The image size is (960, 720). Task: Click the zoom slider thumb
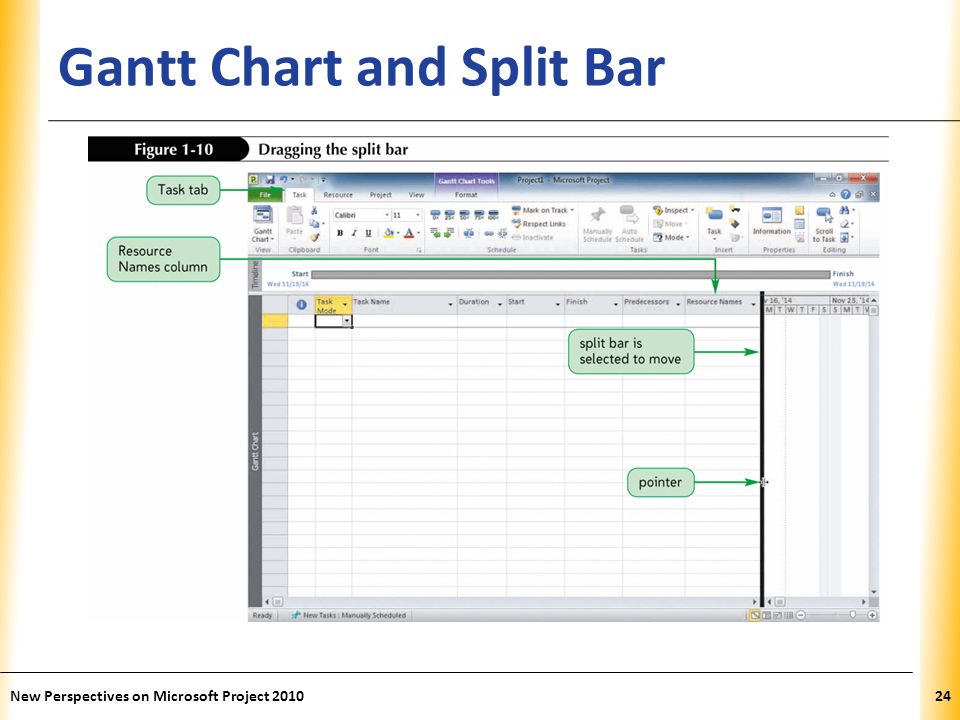(x=852, y=615)
